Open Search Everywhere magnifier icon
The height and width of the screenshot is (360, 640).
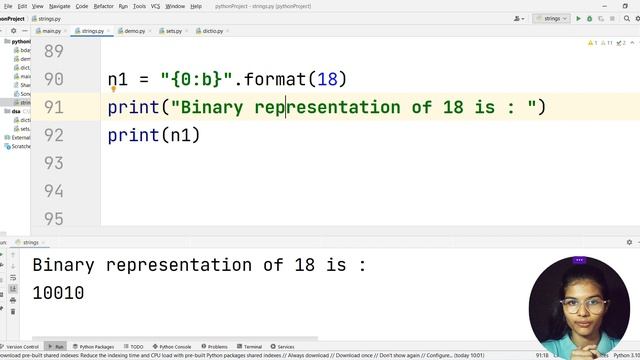(627, 19)
